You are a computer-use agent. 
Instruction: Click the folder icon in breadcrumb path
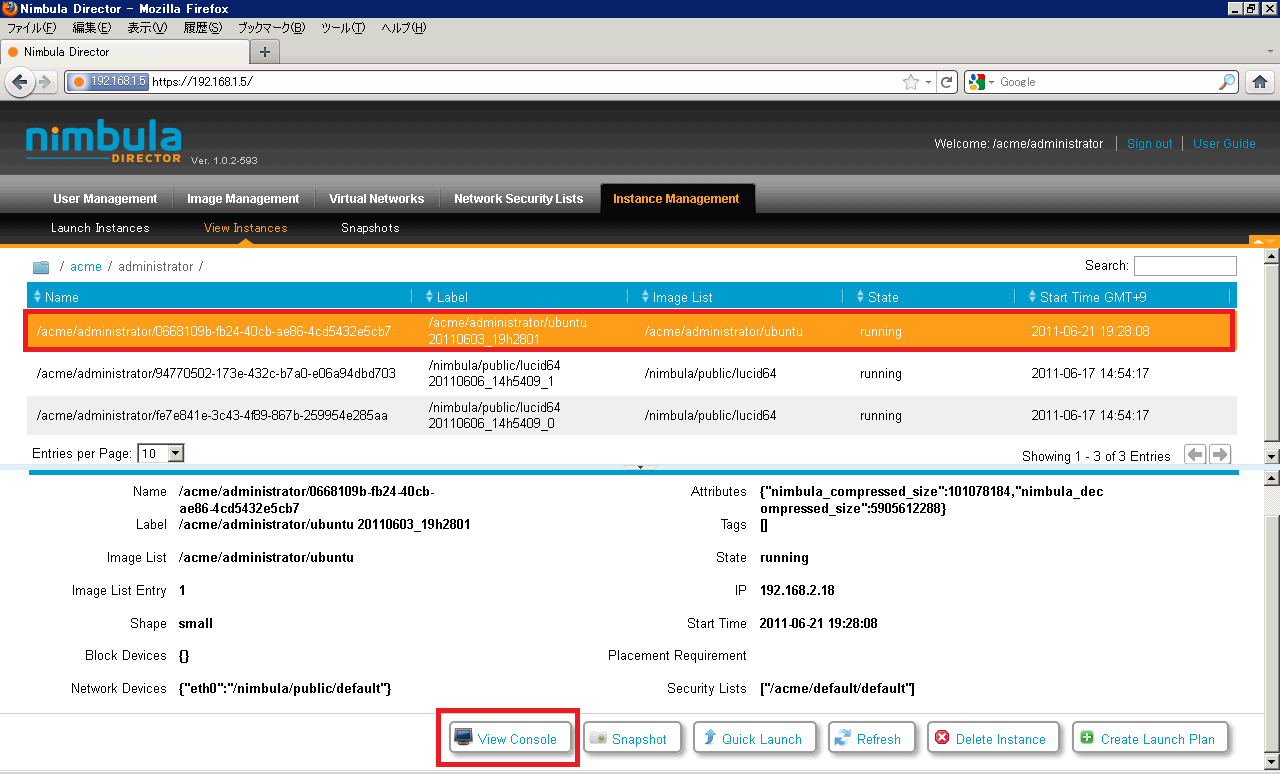[x=41, y=267]
